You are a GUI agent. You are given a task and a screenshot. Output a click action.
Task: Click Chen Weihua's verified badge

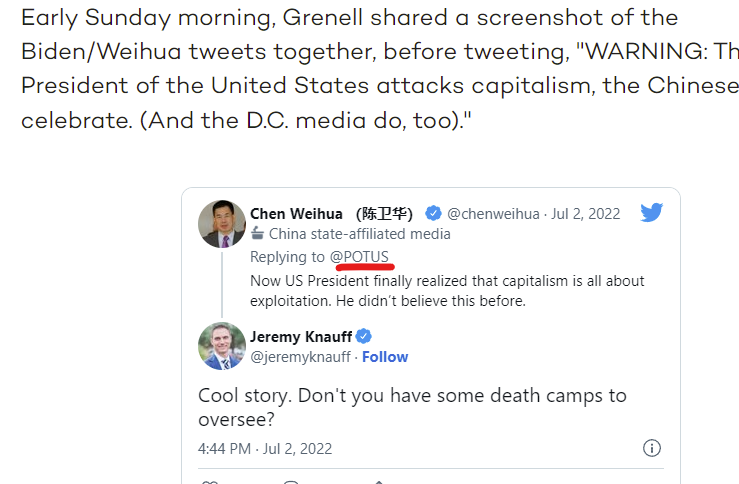(x=433, y=213)
